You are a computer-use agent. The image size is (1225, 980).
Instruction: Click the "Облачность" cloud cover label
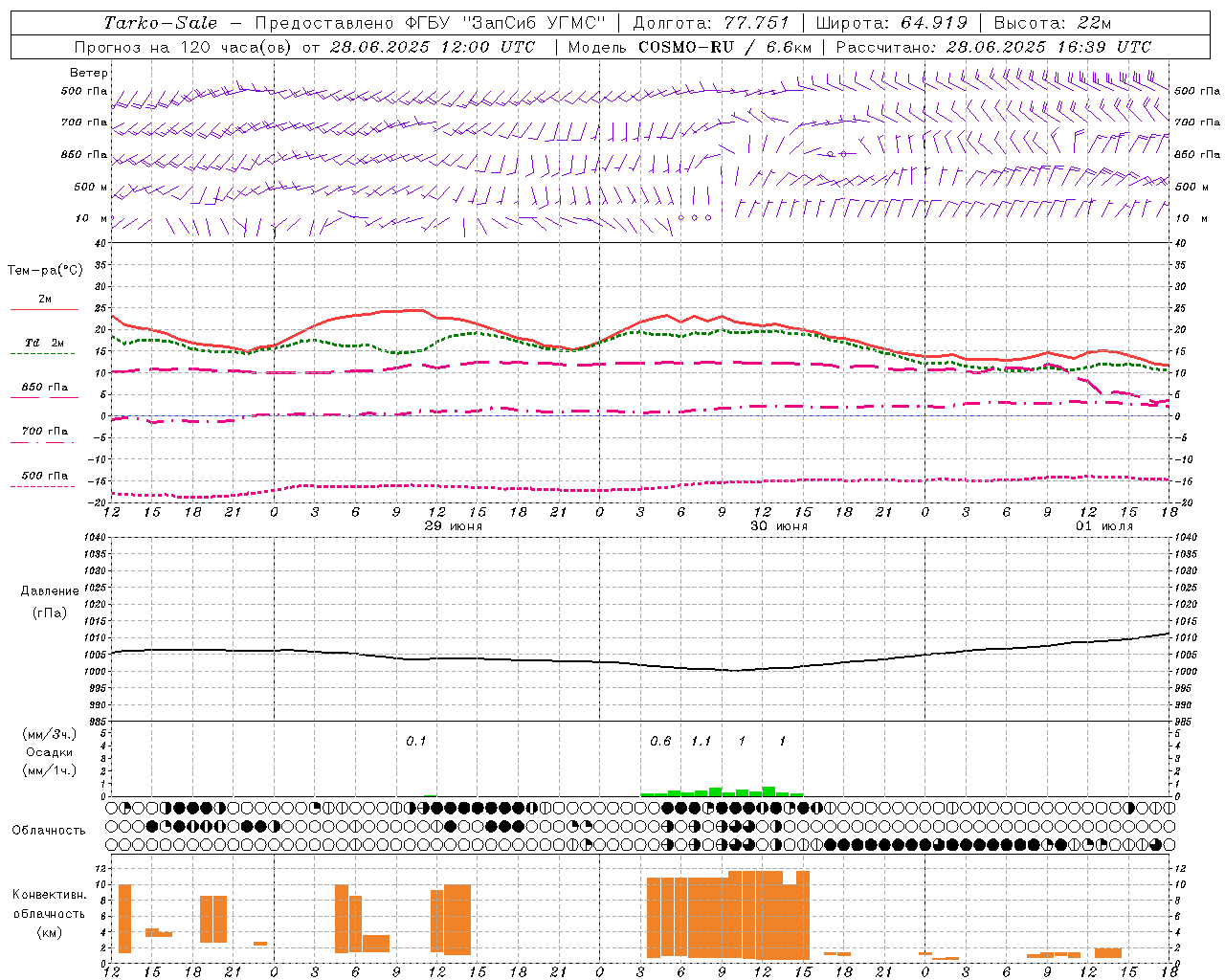[x=49, y=830]
